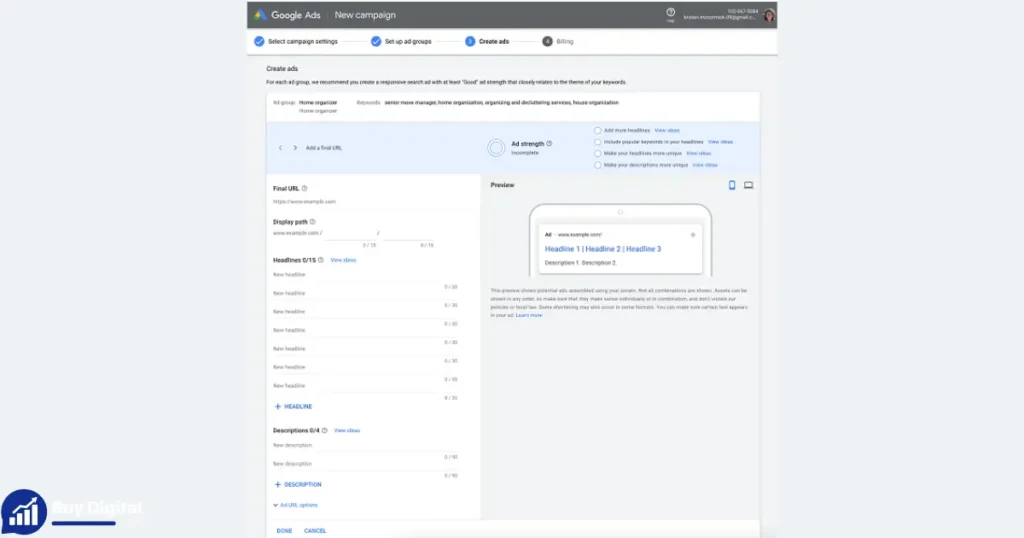
Task: Click the Headlines 0/15 help icon
Action: 321,261
